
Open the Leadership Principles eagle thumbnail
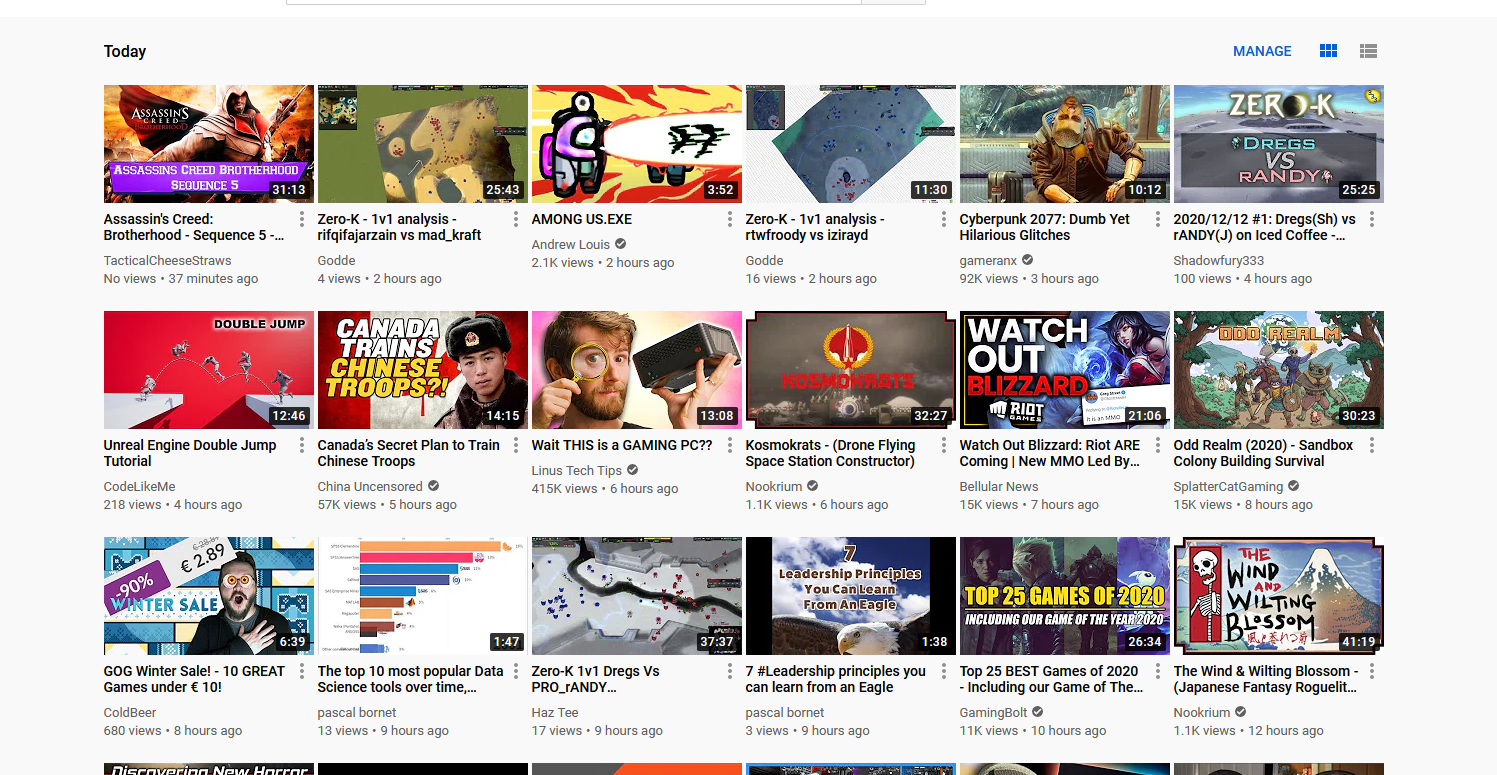[851, 596]
